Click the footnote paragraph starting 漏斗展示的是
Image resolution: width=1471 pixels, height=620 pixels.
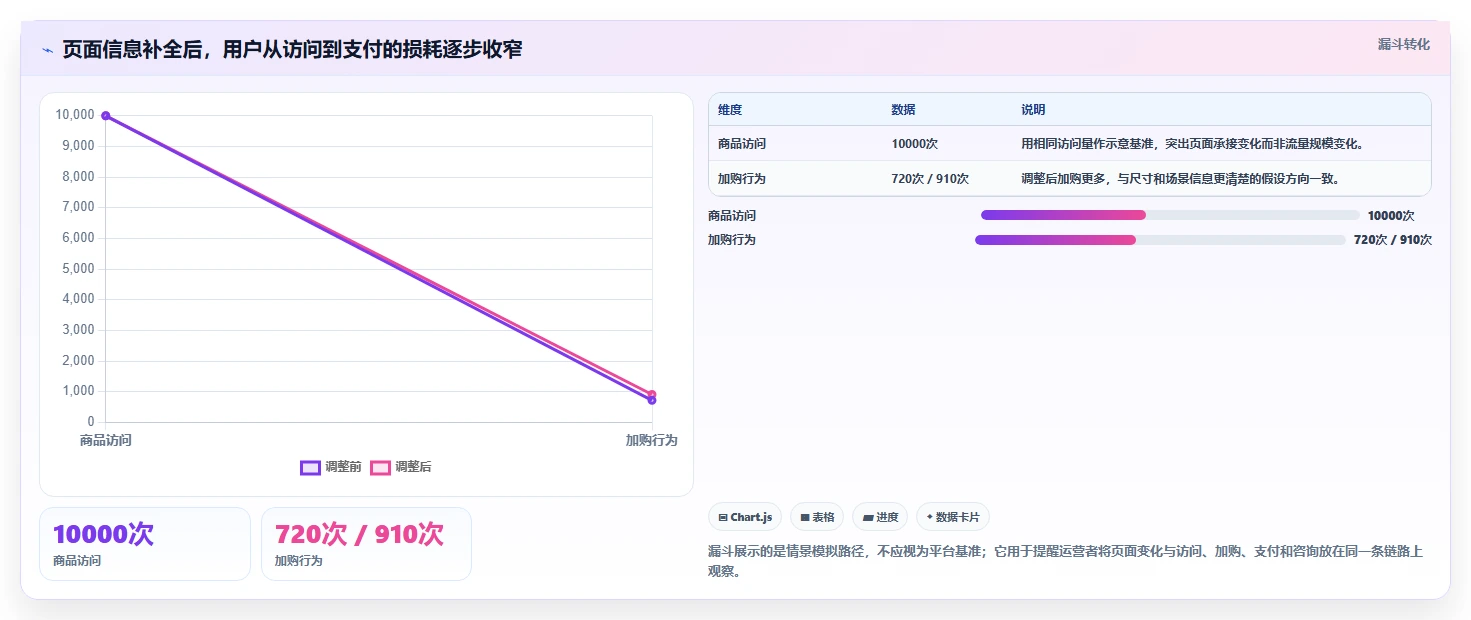click(1065, 562)
